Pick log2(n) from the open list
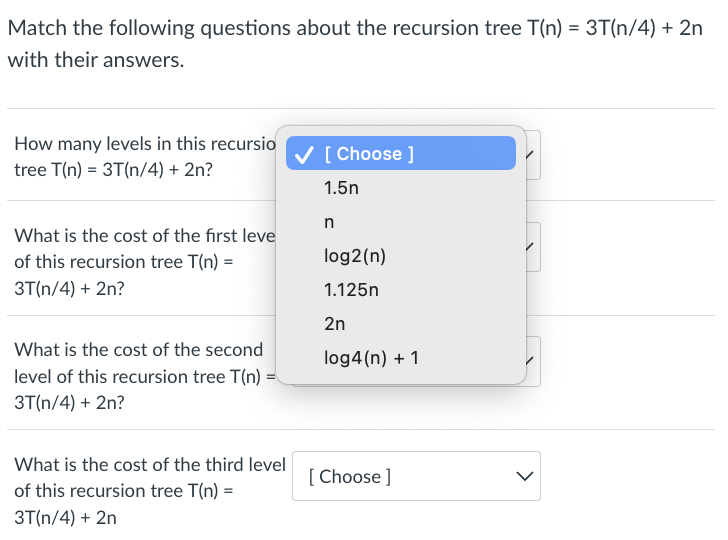Screen dimensions: 728x540 (x=355, y=255)
